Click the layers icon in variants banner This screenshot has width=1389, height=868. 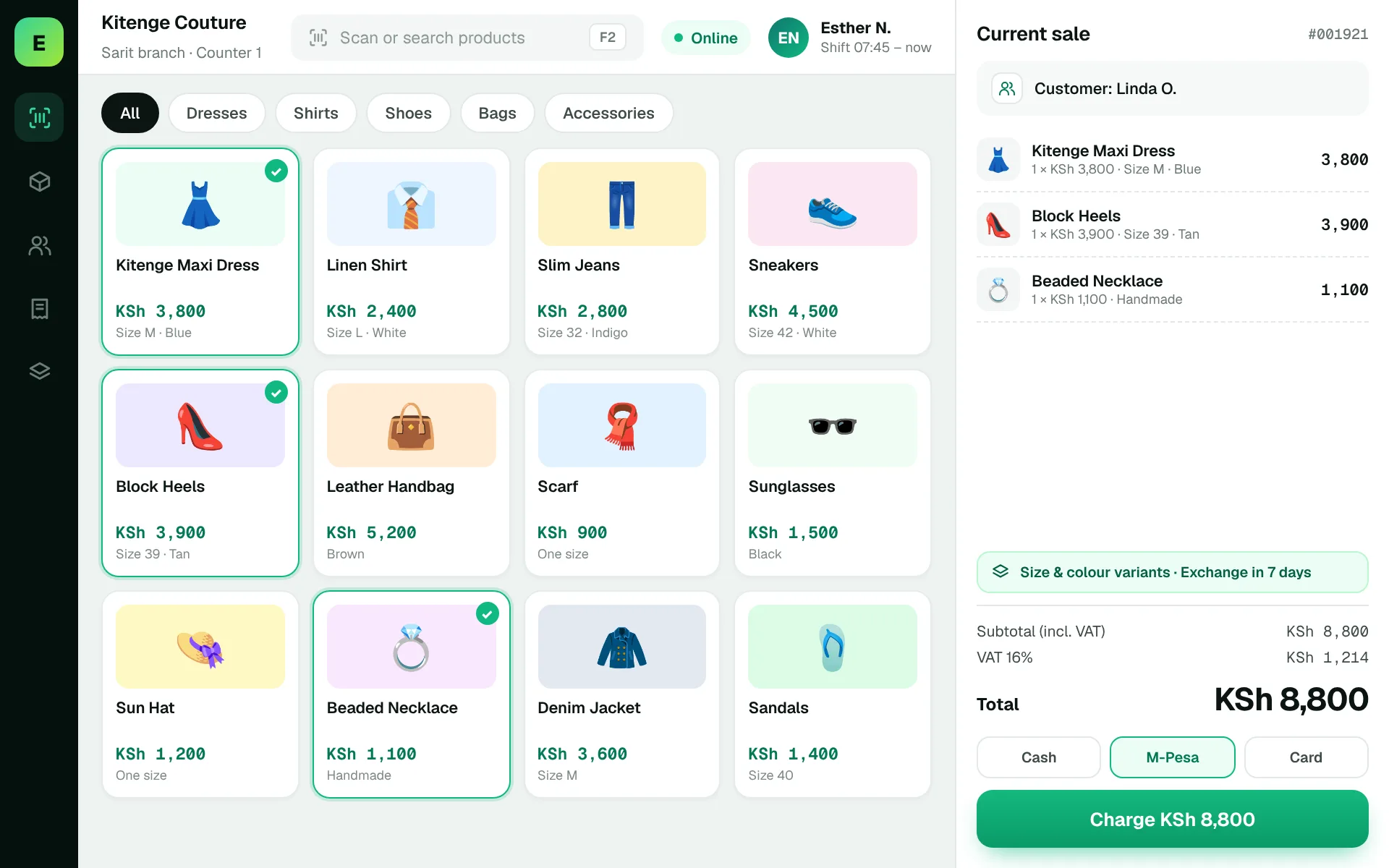(x=1000, y=571)
